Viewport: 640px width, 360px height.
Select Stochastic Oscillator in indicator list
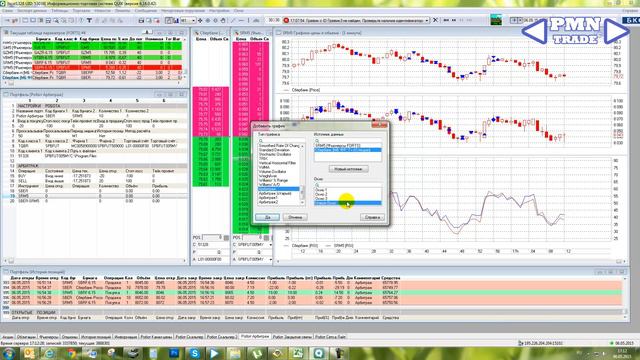point(275,154)
